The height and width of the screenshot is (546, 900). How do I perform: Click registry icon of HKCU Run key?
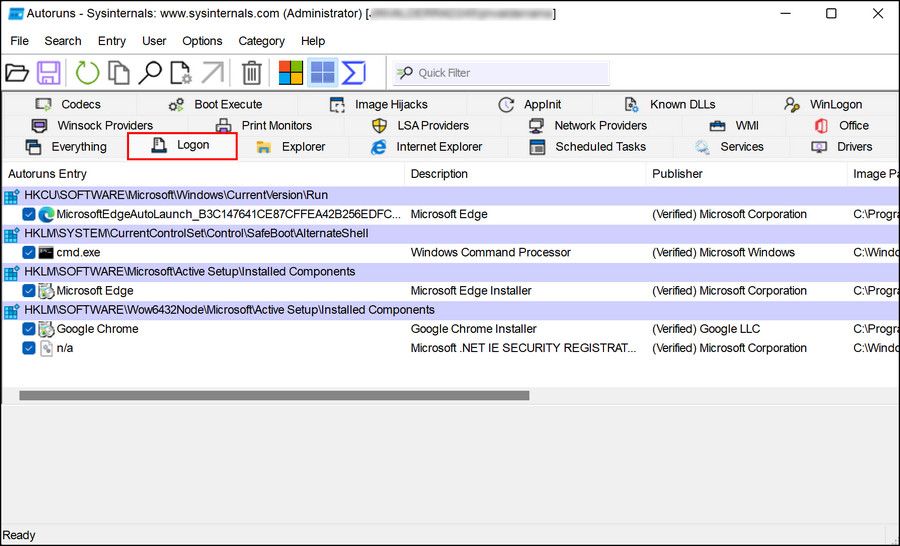[x=11, y=197]
